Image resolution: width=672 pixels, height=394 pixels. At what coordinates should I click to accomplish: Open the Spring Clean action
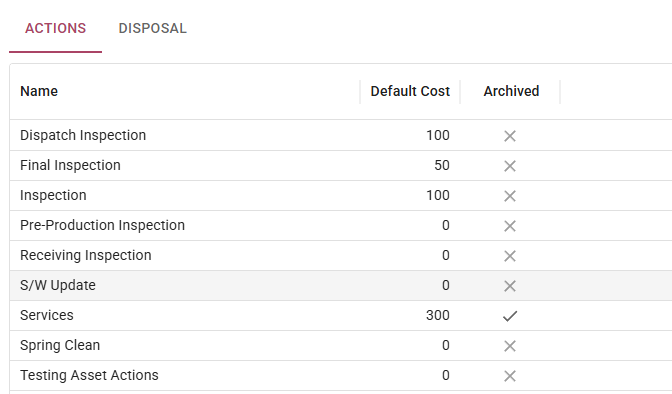pos(60,345)
